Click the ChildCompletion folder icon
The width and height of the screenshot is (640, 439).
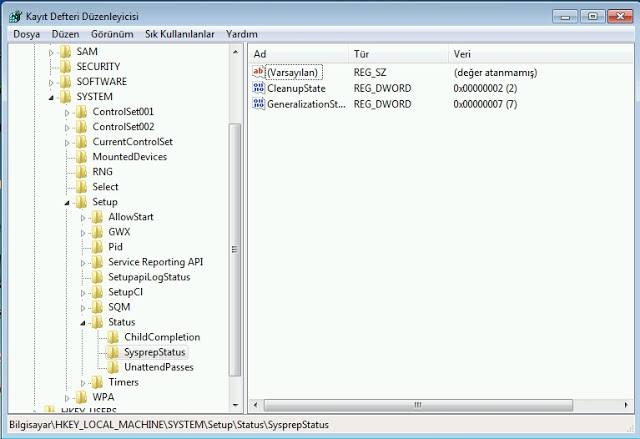click(x=114, y=337)
